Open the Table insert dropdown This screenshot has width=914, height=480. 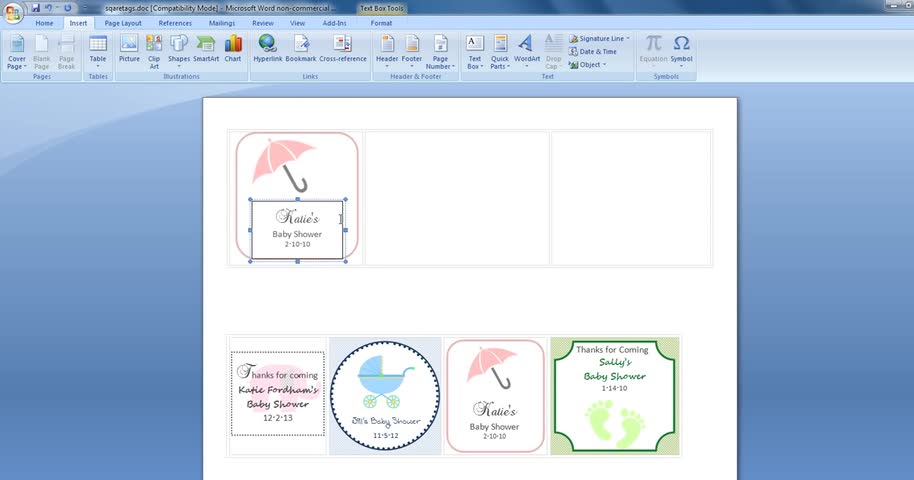click(98, 52)
